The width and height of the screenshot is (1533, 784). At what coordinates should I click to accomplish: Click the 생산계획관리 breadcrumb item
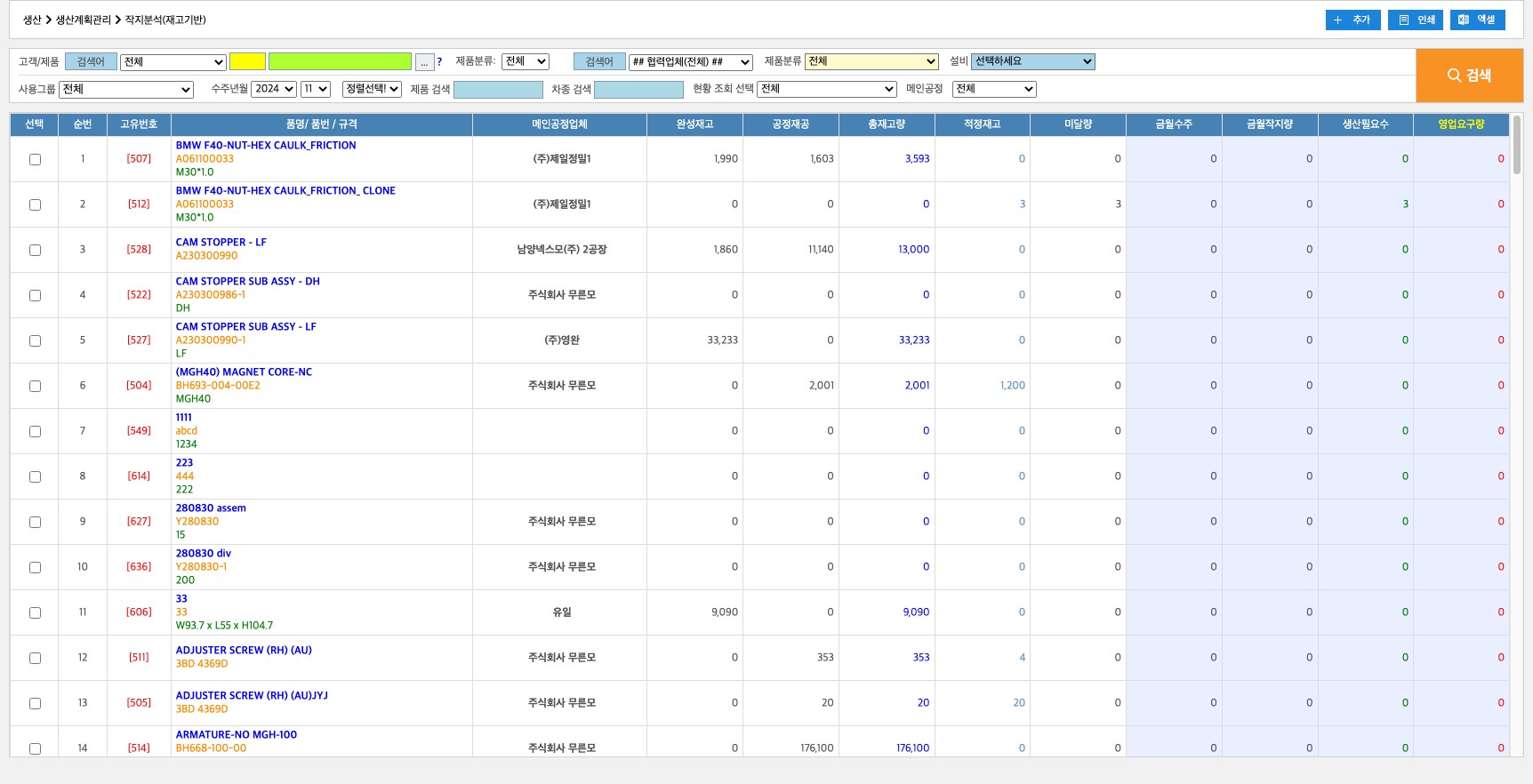click(84, 20)
